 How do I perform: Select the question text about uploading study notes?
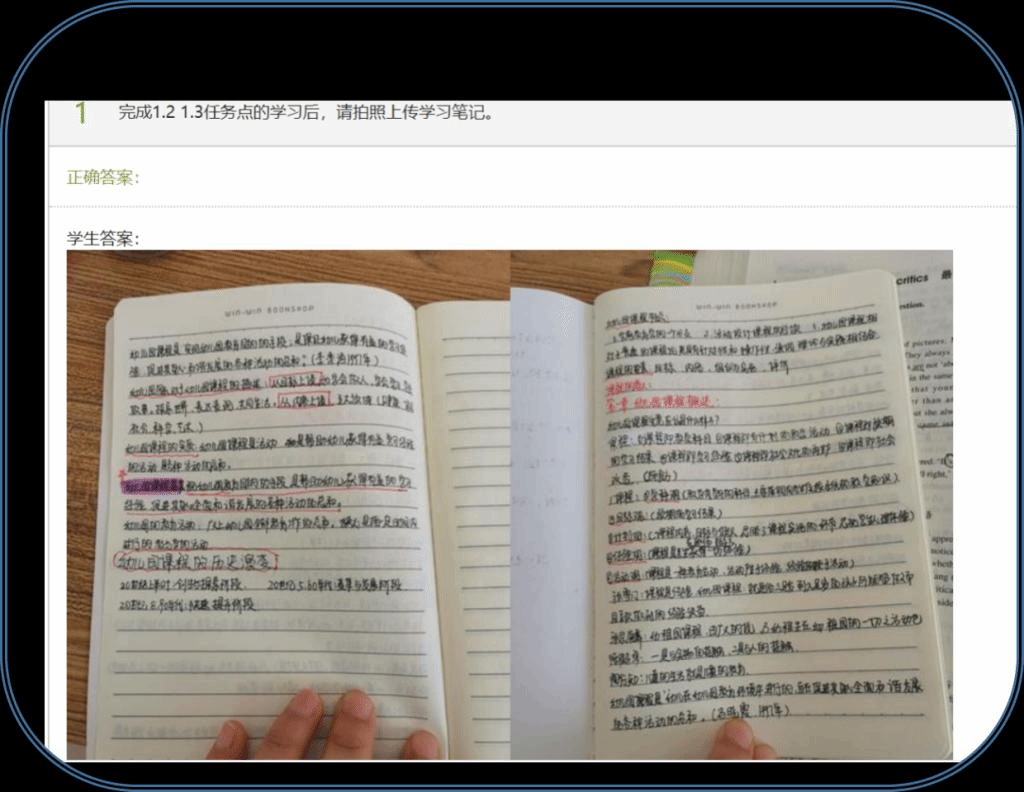(x=305, y=112)
